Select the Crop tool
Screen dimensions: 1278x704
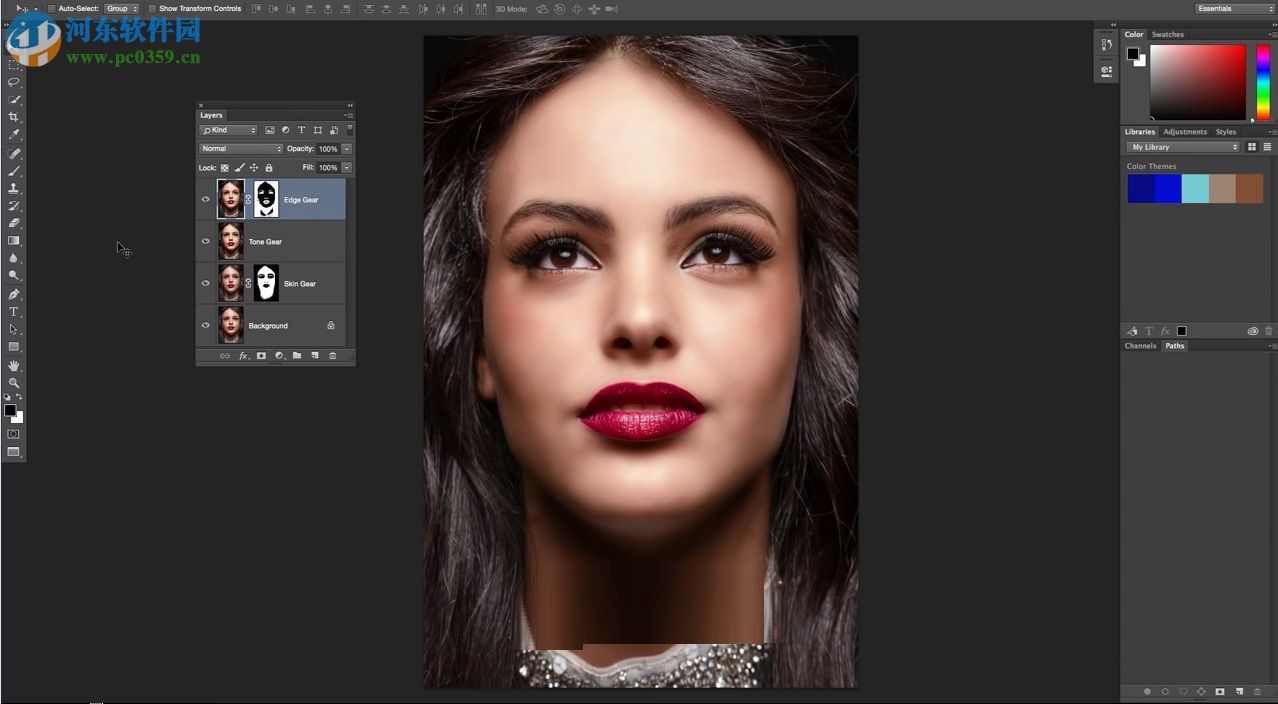pos(14,117)
